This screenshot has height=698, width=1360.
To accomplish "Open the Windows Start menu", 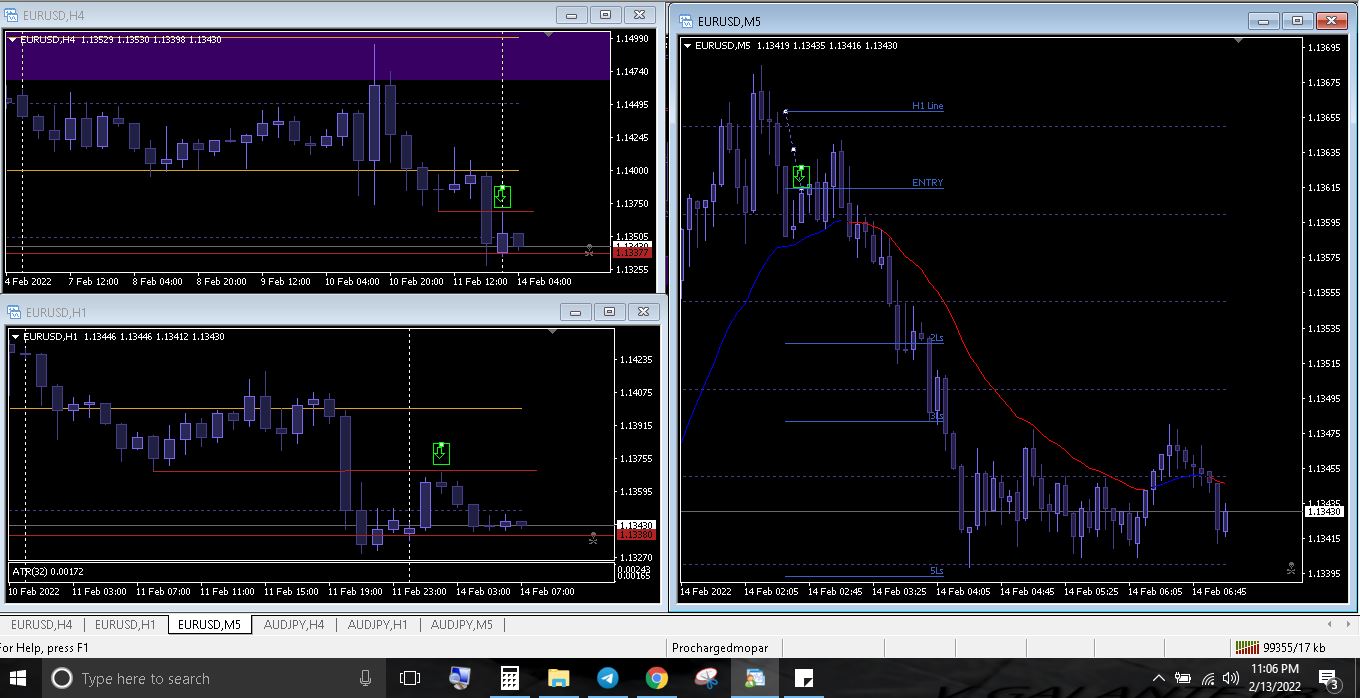I will [x=18, y=678].
